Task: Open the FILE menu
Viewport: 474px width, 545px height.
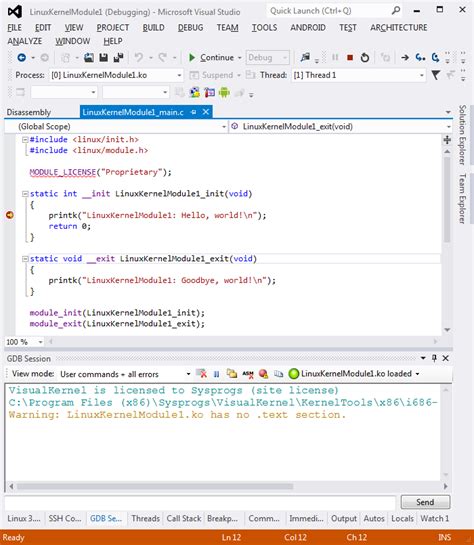Action: (14, 27)
